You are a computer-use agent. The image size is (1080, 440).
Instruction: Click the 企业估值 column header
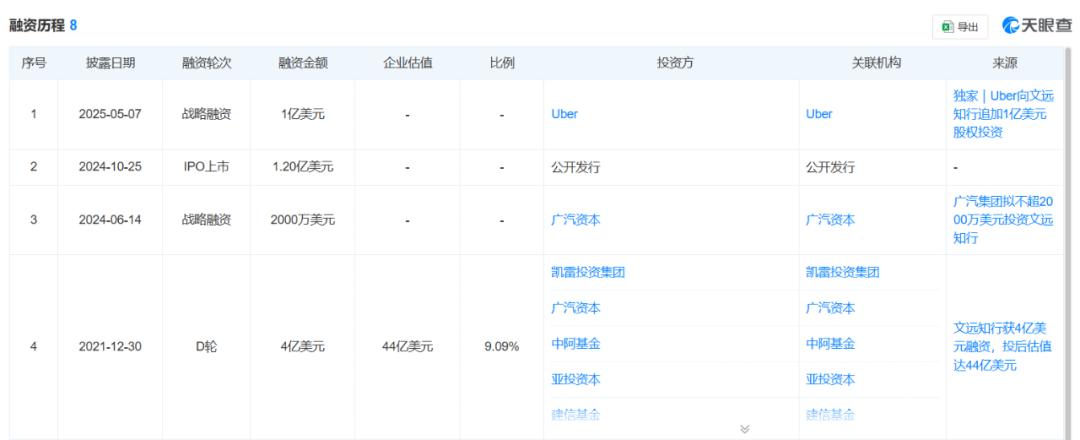[408, 63]
